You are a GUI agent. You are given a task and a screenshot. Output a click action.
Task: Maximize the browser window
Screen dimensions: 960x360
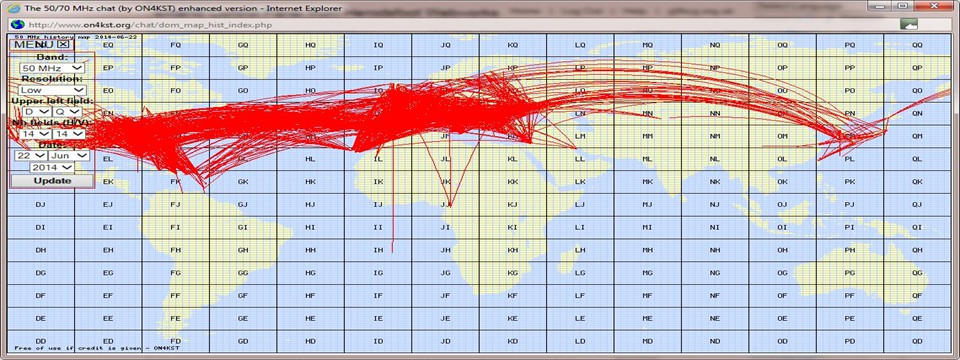(x=903, y=6)
